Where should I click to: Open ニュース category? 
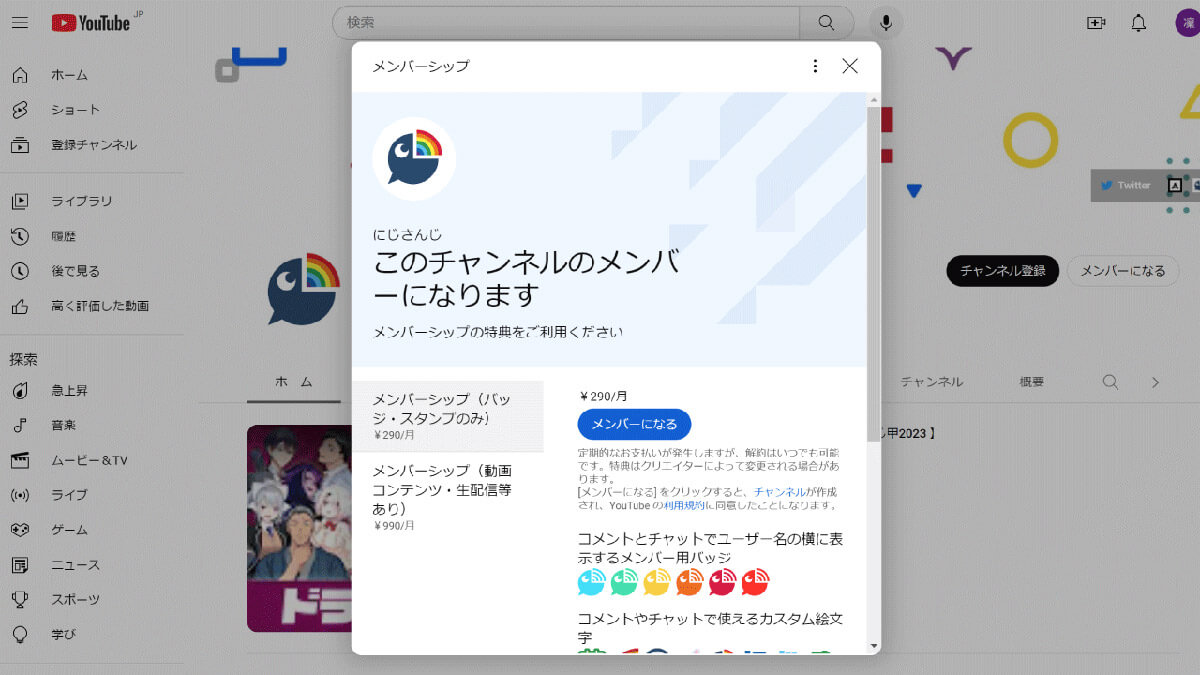tap(75, 565)
